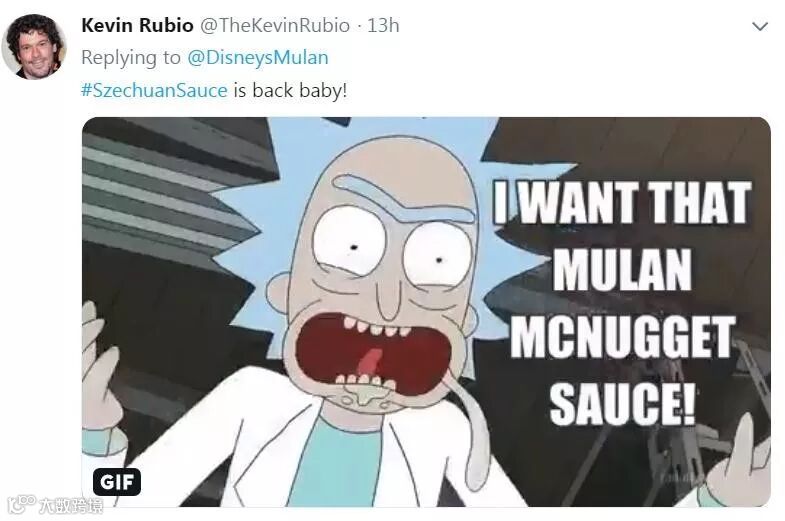This screenshot has height=521, width=785.
Task: Select the 'Replying to' label text
Action: pos(131,58)
